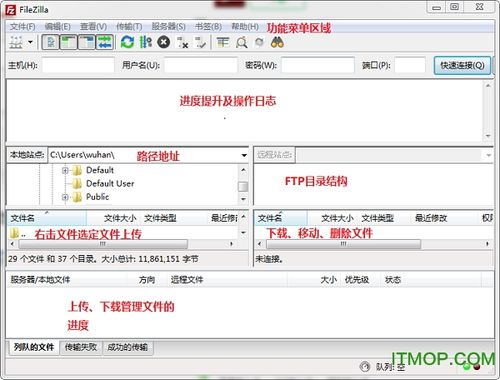Select the Default folder in tree
This screenshot has height=380, width=500.
pyautogui.click(x=100, y=170)
